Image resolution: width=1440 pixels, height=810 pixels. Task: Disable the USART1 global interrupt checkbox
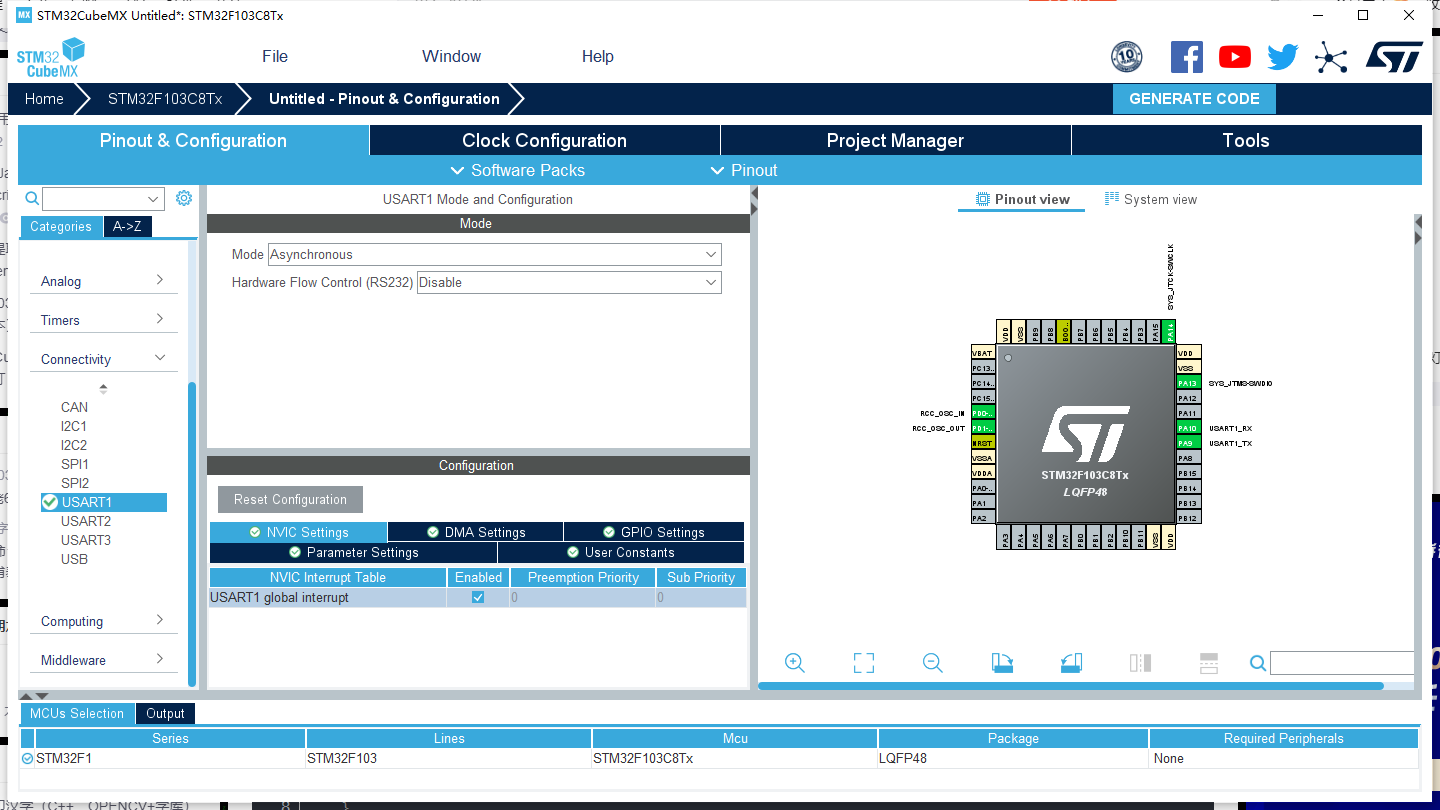478,597
